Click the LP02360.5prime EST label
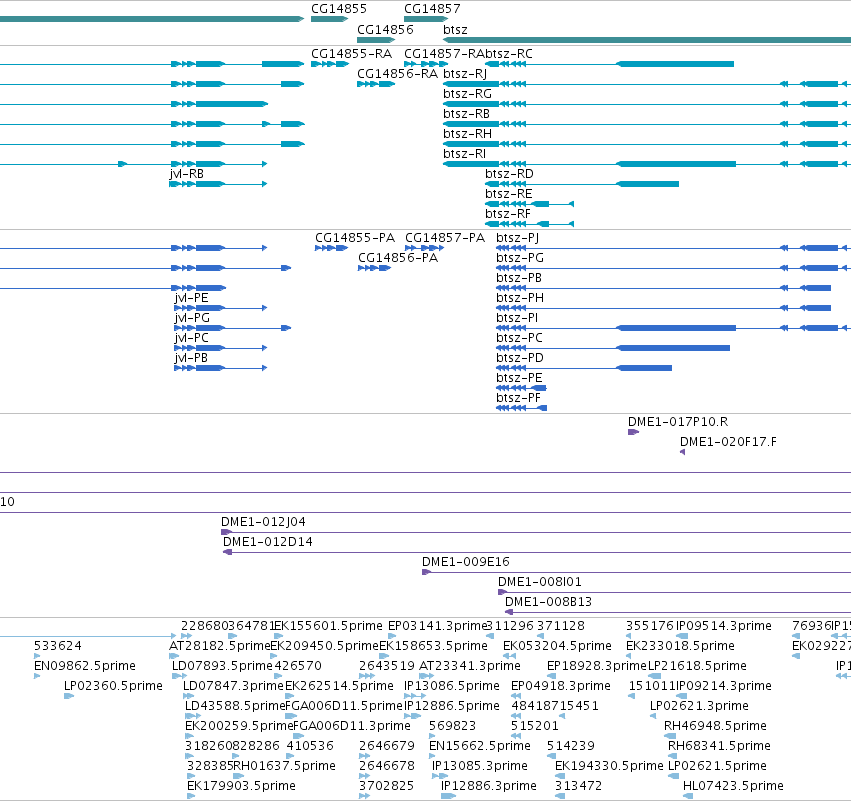The width and height of the screenshot is (851, 801). (113, 686)
